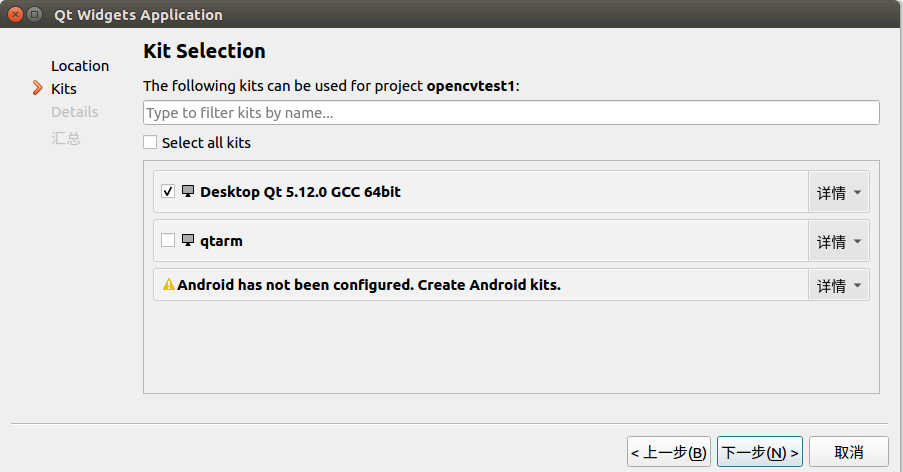Click the Android has not been configured message

369,285
